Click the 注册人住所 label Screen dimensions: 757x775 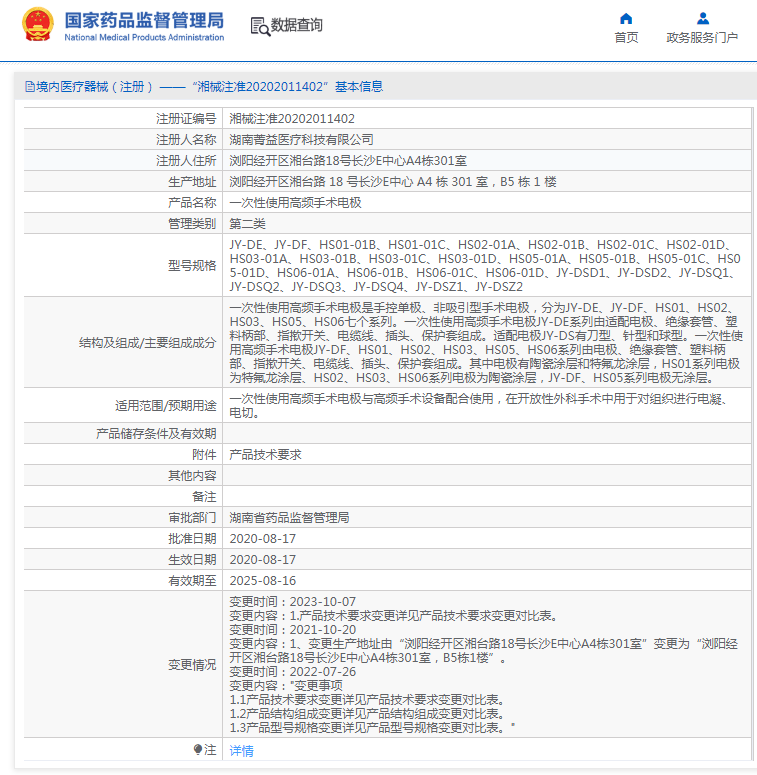point(186,161)
